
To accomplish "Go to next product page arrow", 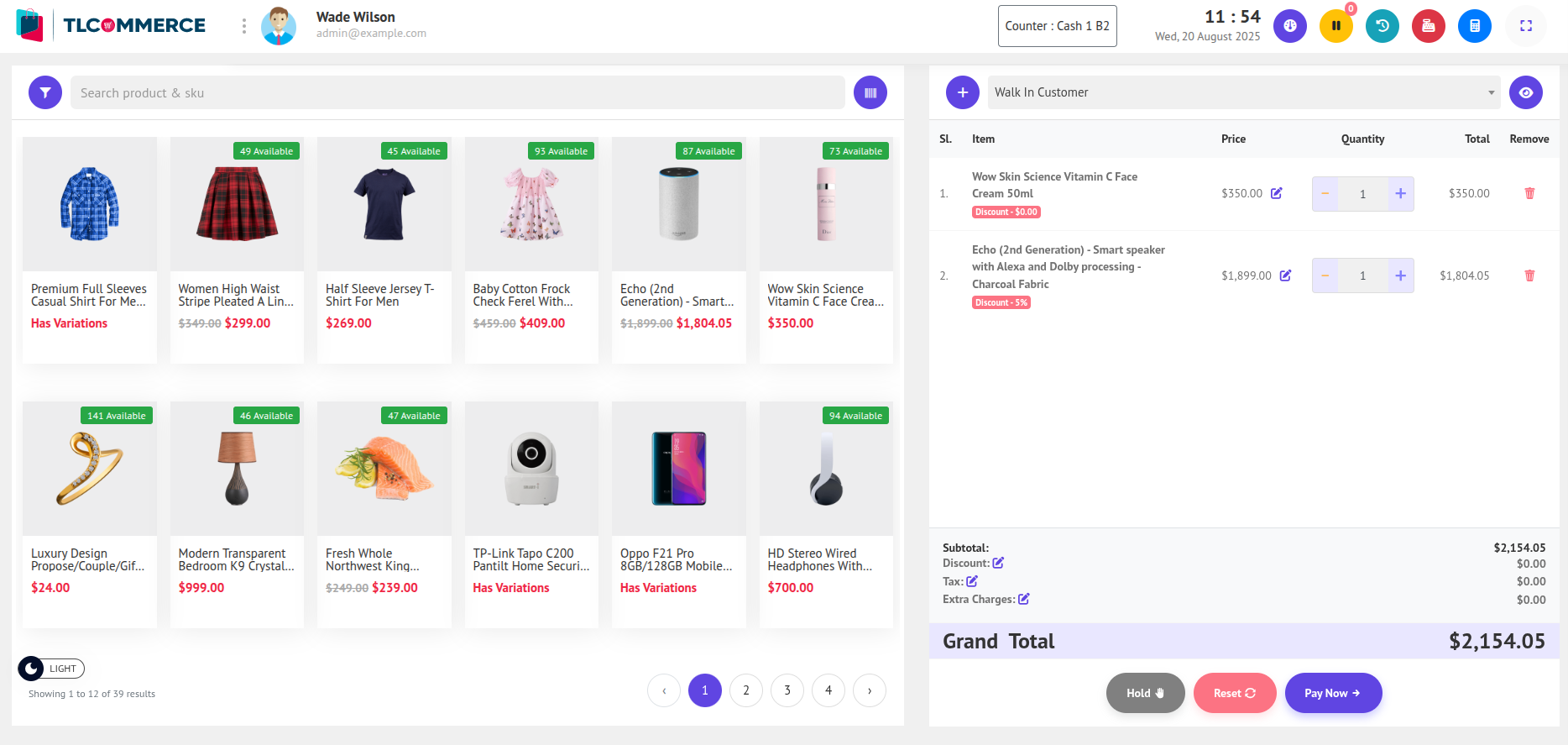I will click(869, 690).
